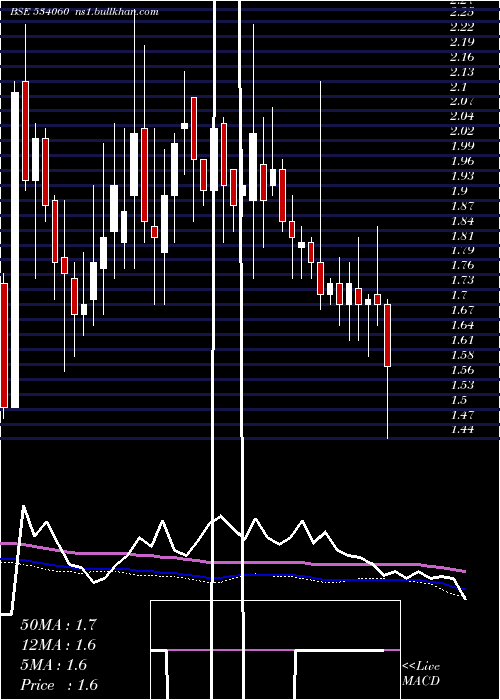
Task: Click the 1.53 price axis label
Action: pos(462,385)
